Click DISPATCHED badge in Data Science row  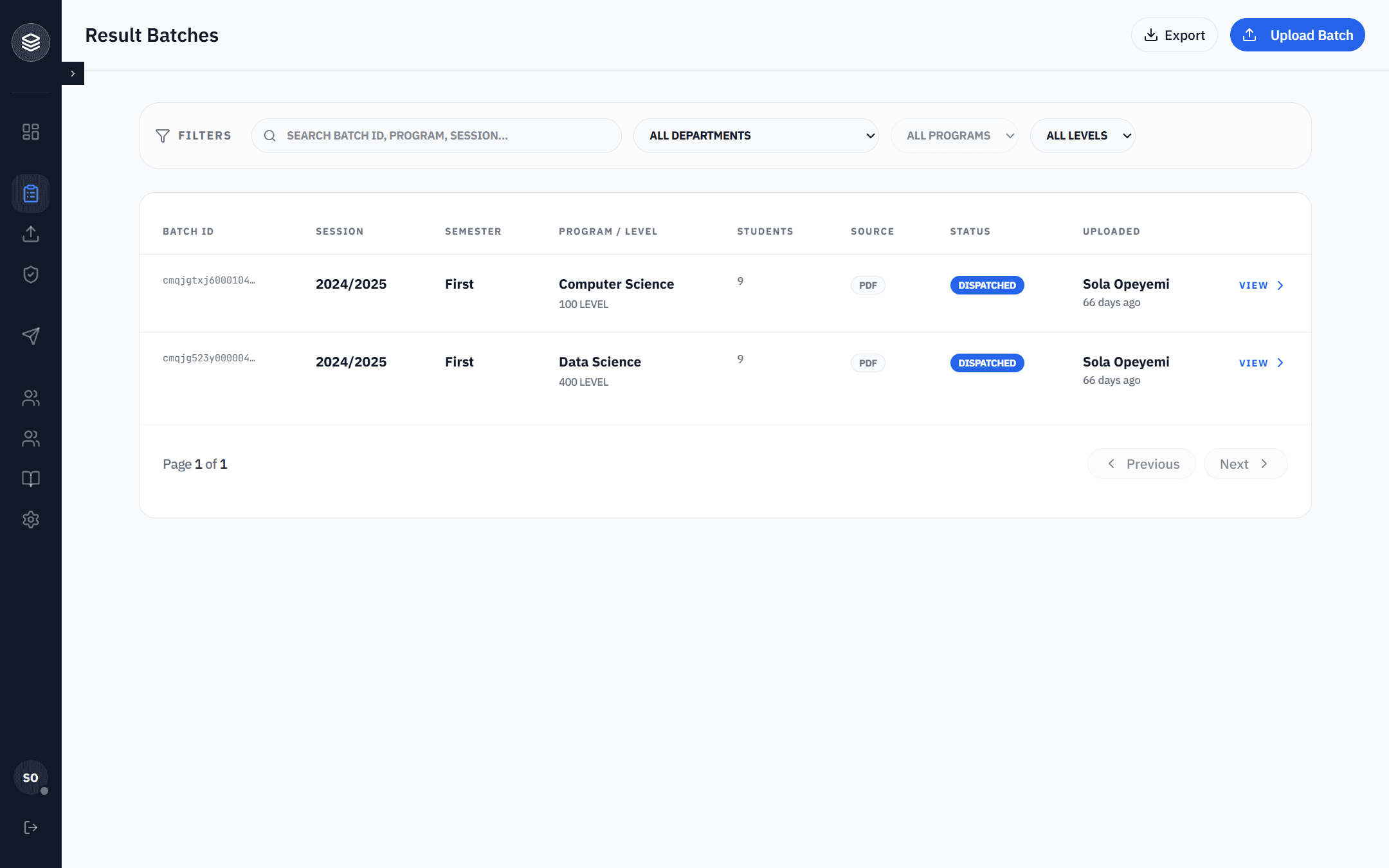[x=987, y=363]
